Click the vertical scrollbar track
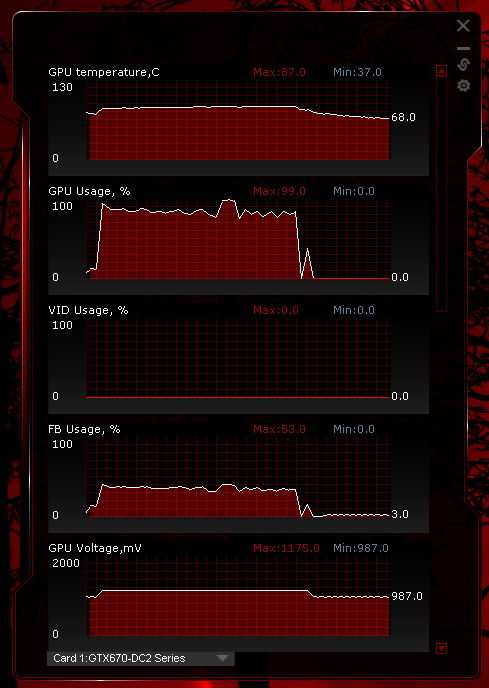This screenshot has width=489, height=688. pyautogui.click(x=442, y=194)
